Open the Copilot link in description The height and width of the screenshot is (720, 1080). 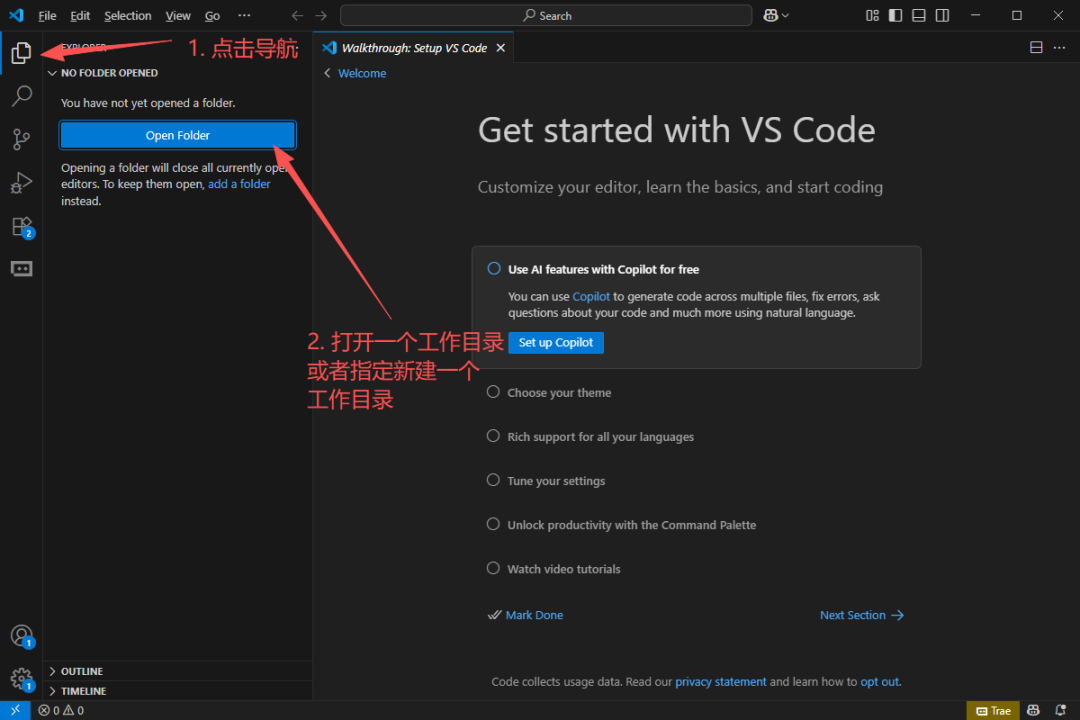(591, 296)
